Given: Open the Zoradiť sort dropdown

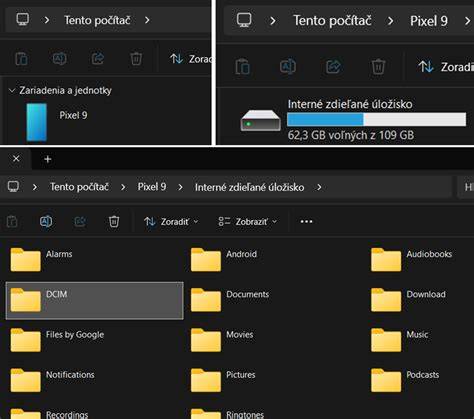Looking at the screenshot, I should [x=171, y=222].
